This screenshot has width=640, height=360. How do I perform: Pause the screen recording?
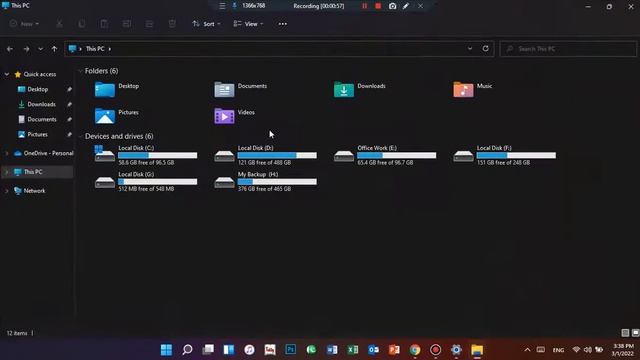tap(364, 6)
